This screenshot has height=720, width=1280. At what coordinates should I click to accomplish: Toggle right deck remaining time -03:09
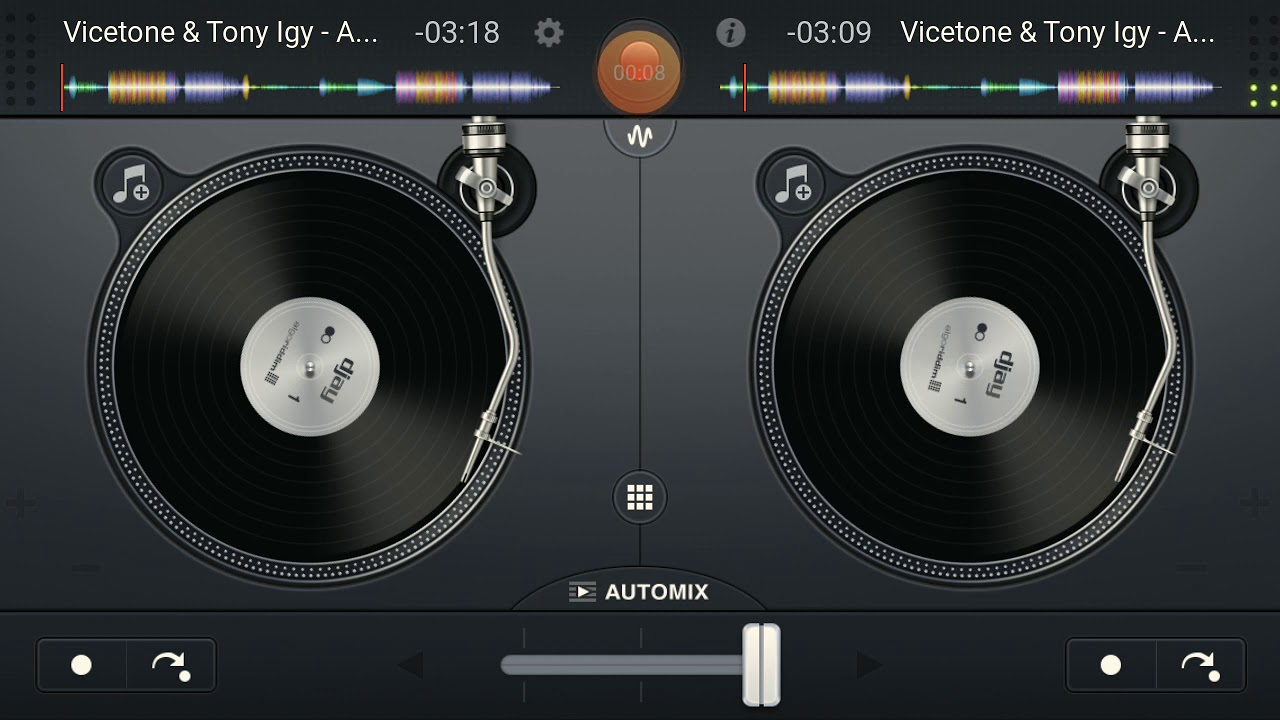(829, 33)
